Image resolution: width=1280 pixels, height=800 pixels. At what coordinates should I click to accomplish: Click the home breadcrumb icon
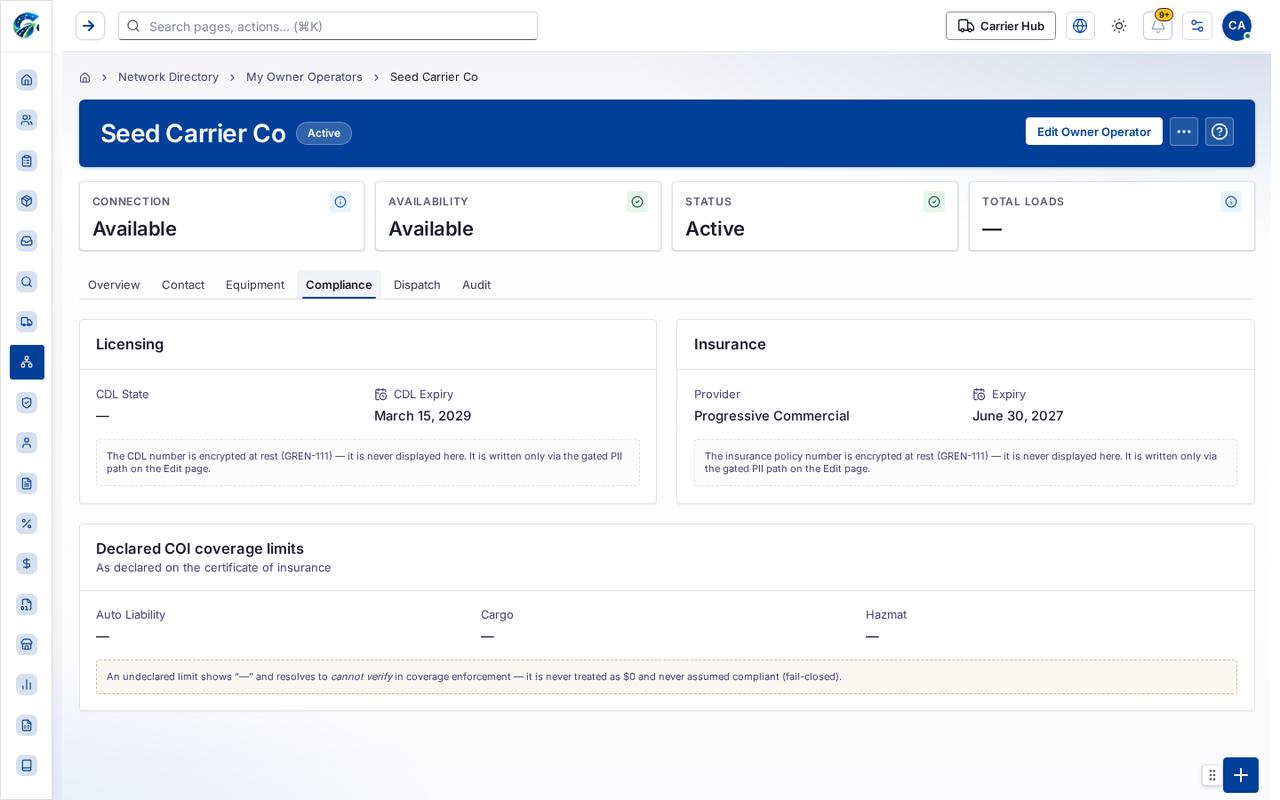(85, 77)
